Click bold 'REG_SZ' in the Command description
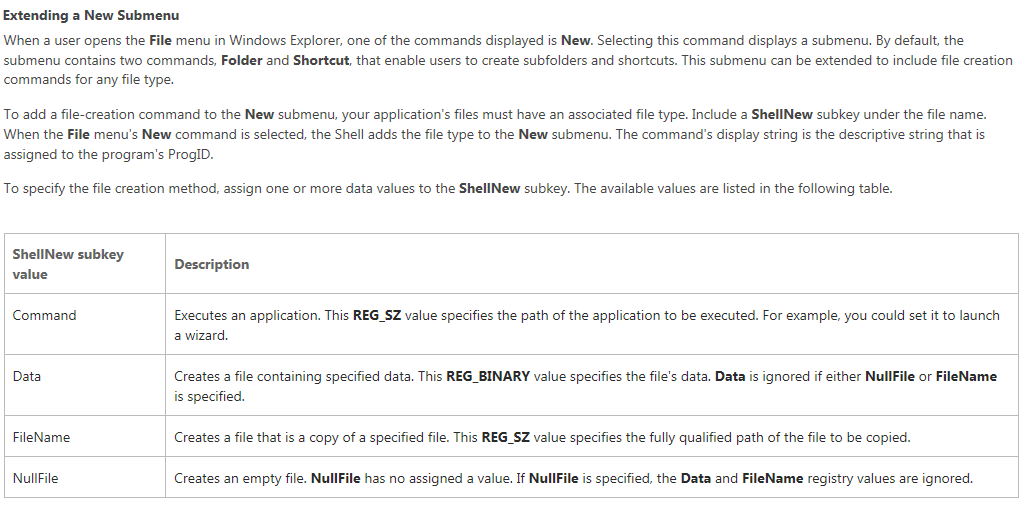This screenshot has width=1026, height=506. point(377,316)
